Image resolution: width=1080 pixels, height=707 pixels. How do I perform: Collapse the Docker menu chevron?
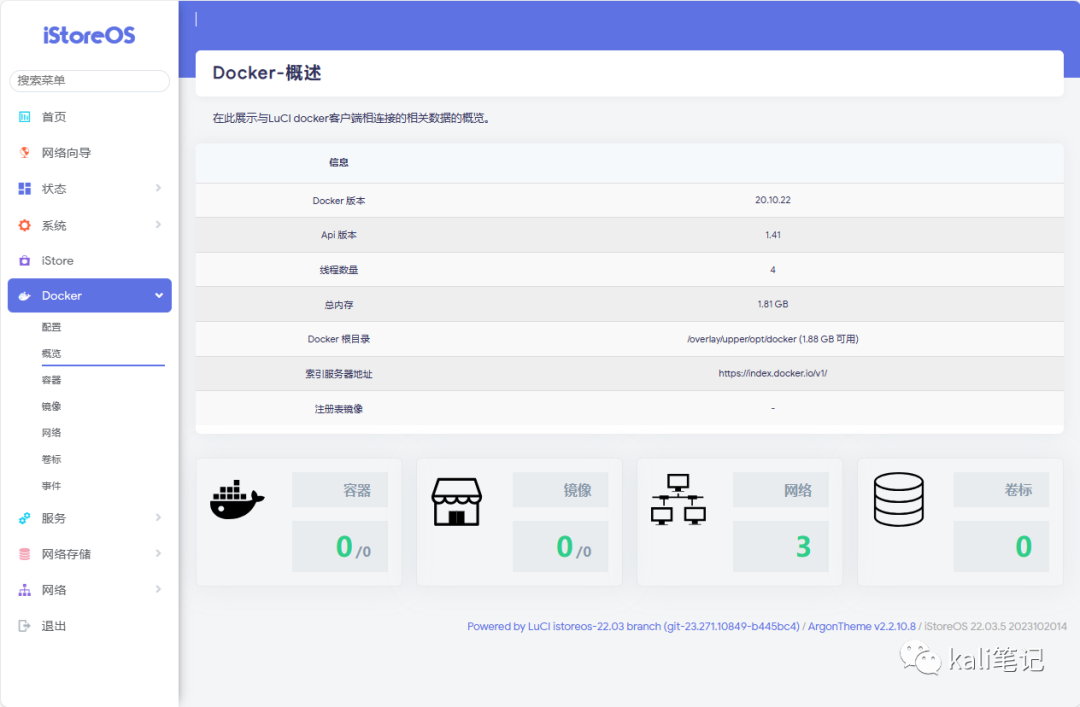(x=159, y=296)
